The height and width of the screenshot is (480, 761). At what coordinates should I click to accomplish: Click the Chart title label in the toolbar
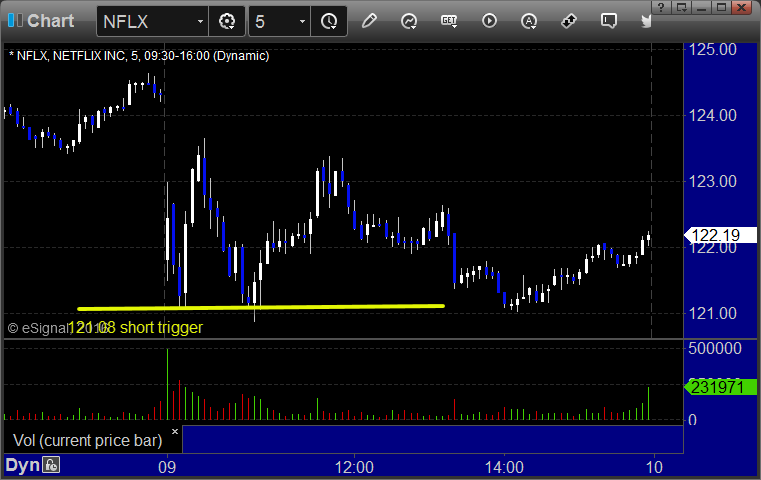click(x=50, y=21)
